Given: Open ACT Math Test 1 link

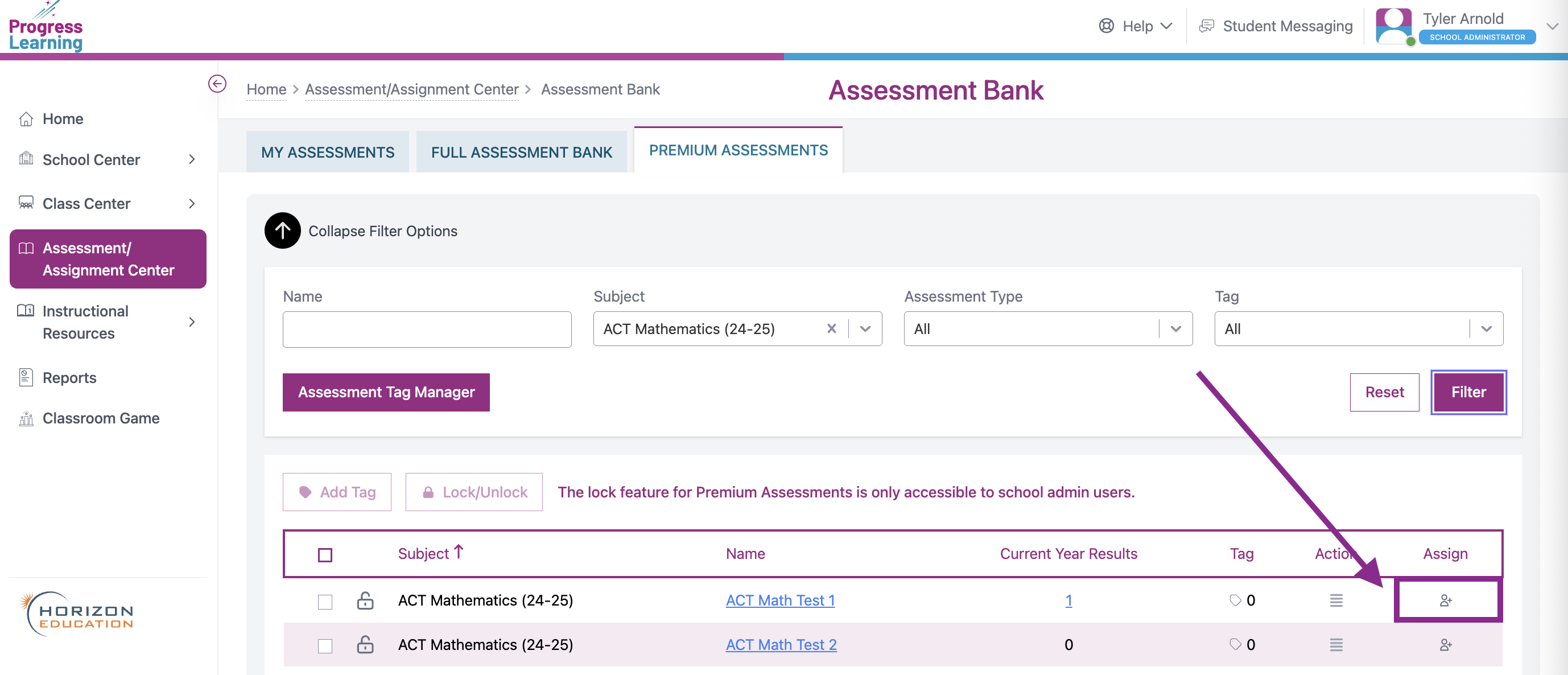Looking at the screenshot, I should click(x=781, y=600).
